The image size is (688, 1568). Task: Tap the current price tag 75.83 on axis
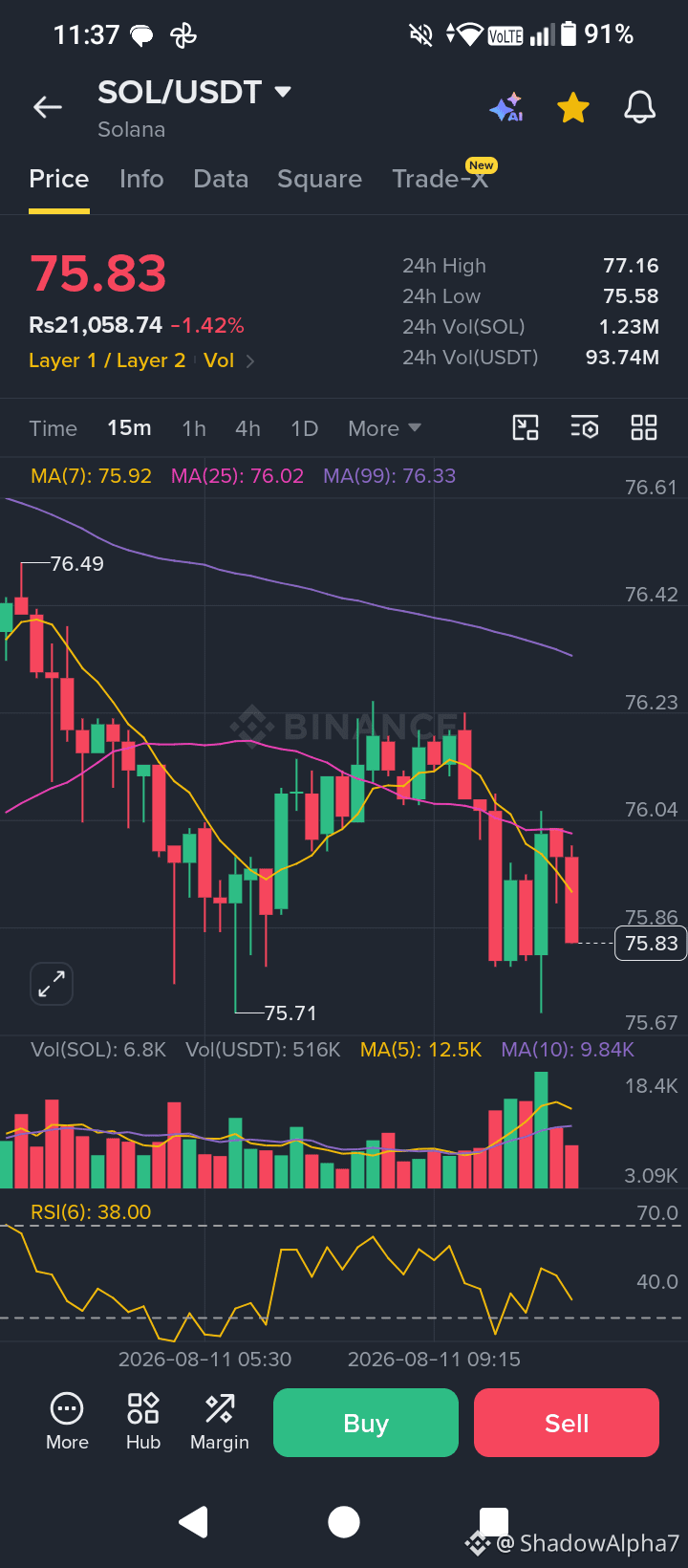coord(651,944)
